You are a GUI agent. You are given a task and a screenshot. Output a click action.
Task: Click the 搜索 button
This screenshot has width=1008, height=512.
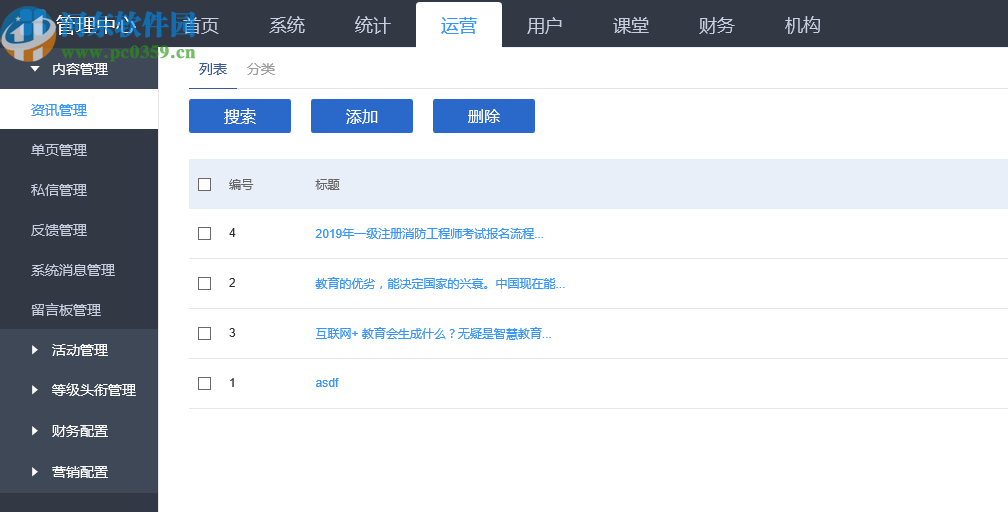pyautogui.click(x=240, y=116)
